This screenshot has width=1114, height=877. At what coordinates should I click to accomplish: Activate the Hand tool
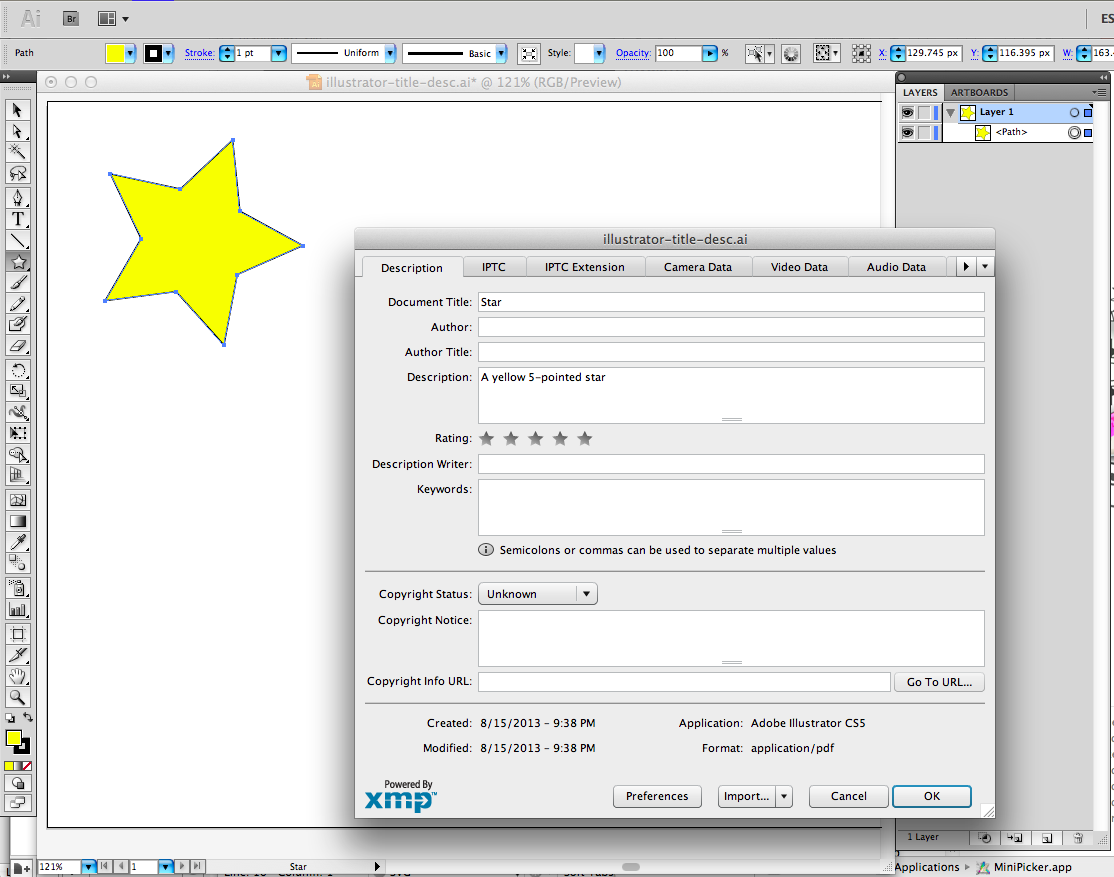tap(18, 676)
